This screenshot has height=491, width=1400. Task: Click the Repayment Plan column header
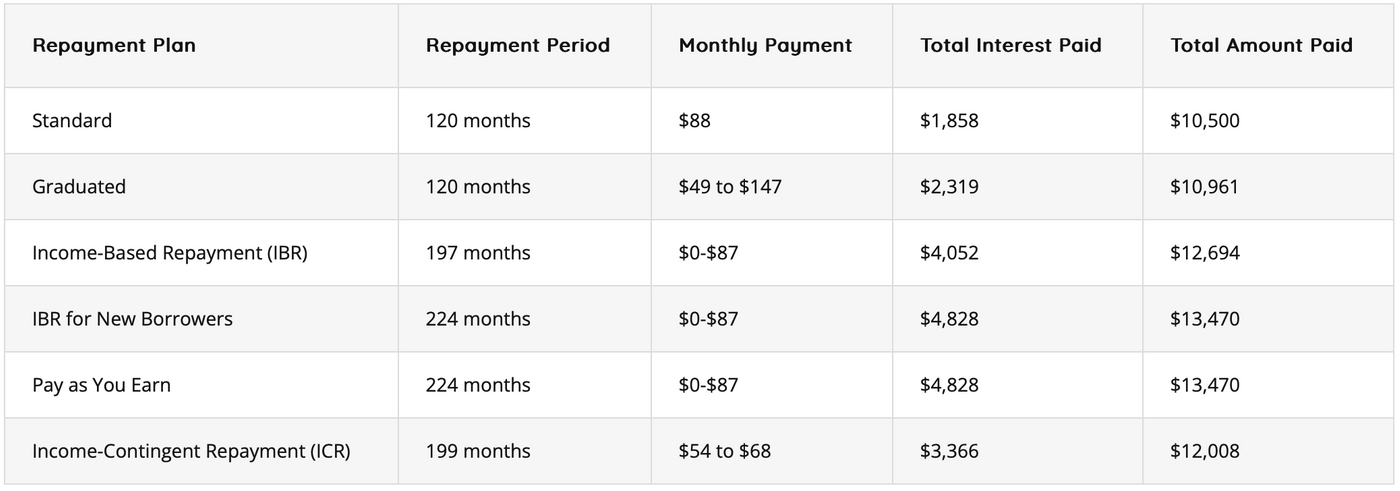point(114,46)
